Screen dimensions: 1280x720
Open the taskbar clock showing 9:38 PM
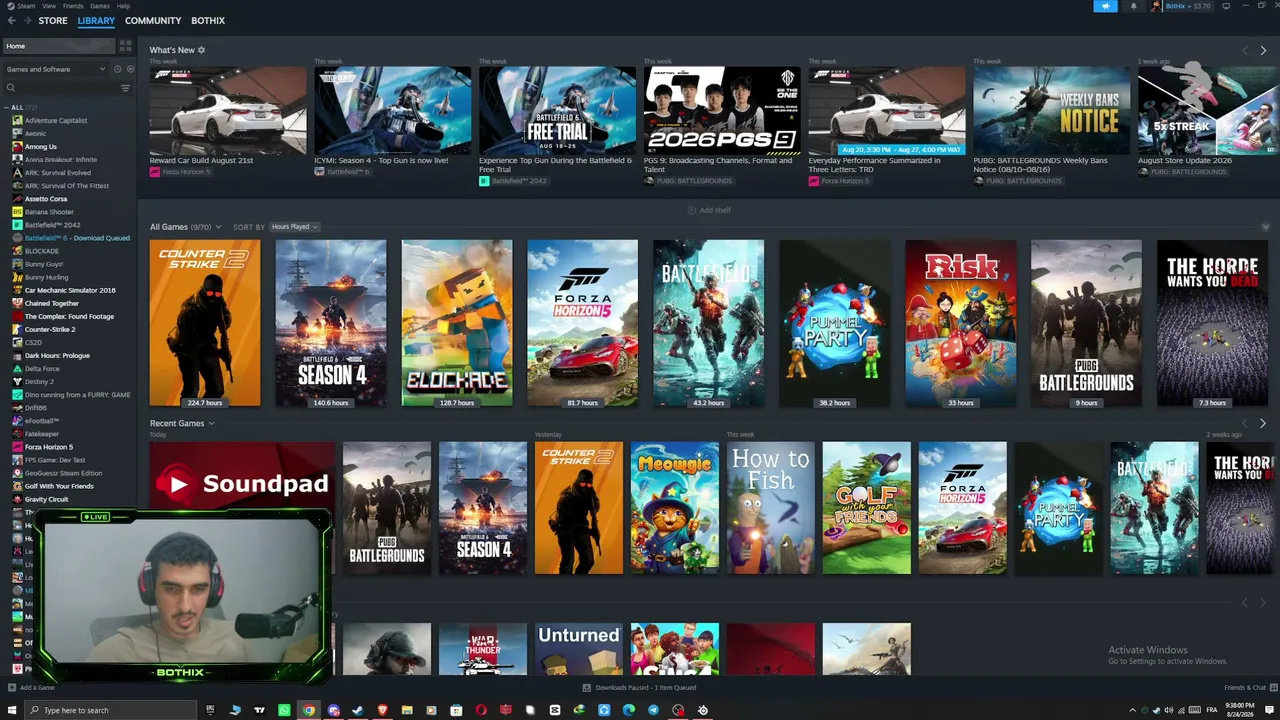[x=1239, y=710]
